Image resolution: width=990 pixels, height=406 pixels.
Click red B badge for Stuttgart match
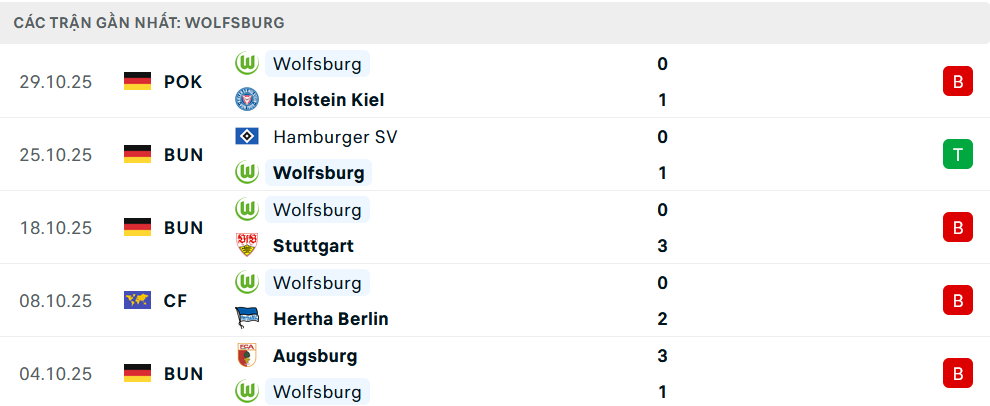coord(957,227)
